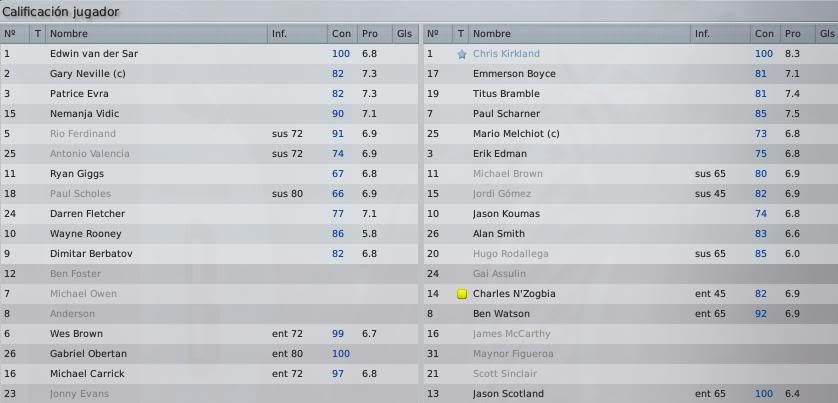Select the Paul Scharner row
Viewport: 838px width, 403px height.
click(631, 114)
